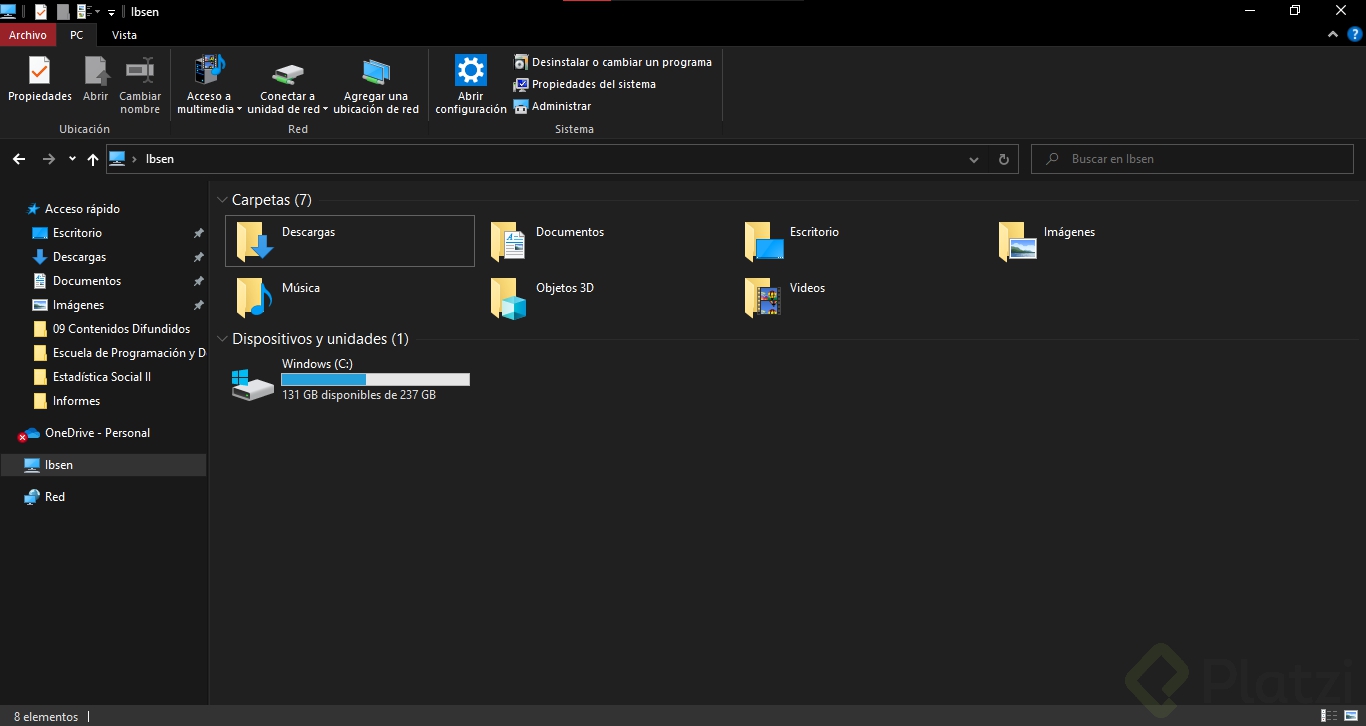Switch to large icons view in status bar
1366x726 pixels.
[x=1349, y=716]
